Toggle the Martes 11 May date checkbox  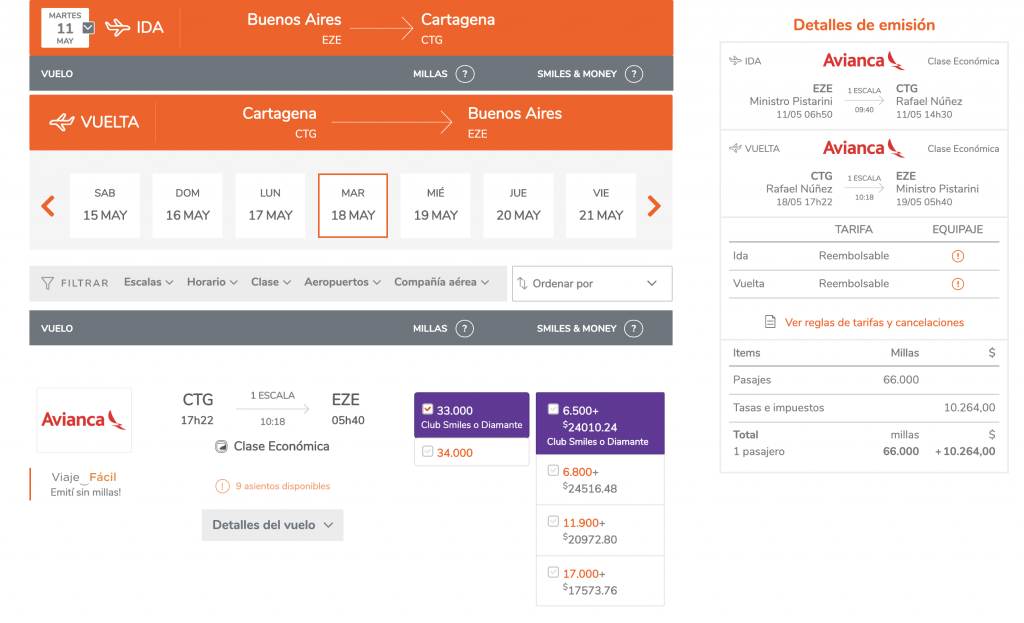pos(89,28)
